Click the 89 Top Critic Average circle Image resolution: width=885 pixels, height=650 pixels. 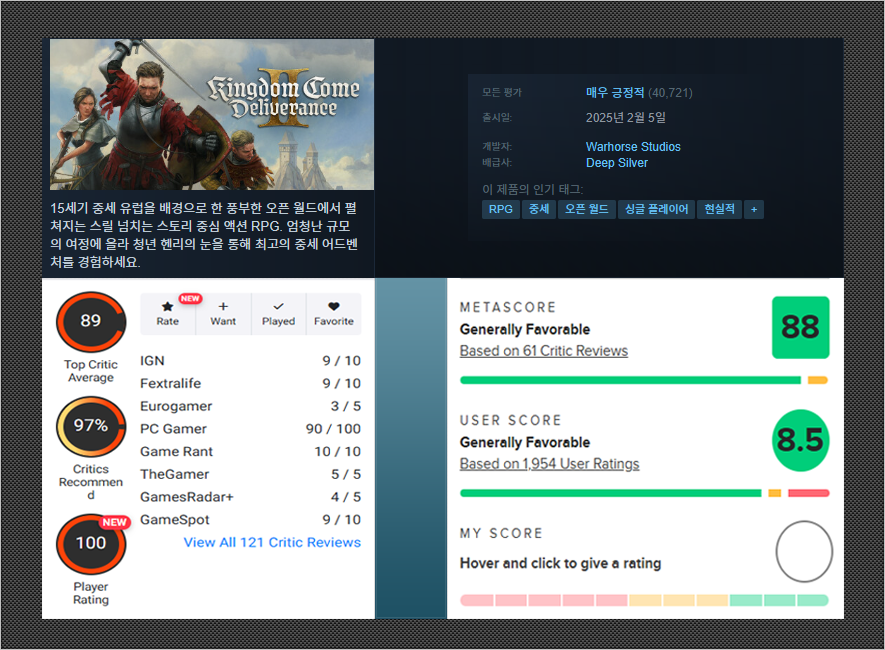pyautogui.click(x=91, y=322)
